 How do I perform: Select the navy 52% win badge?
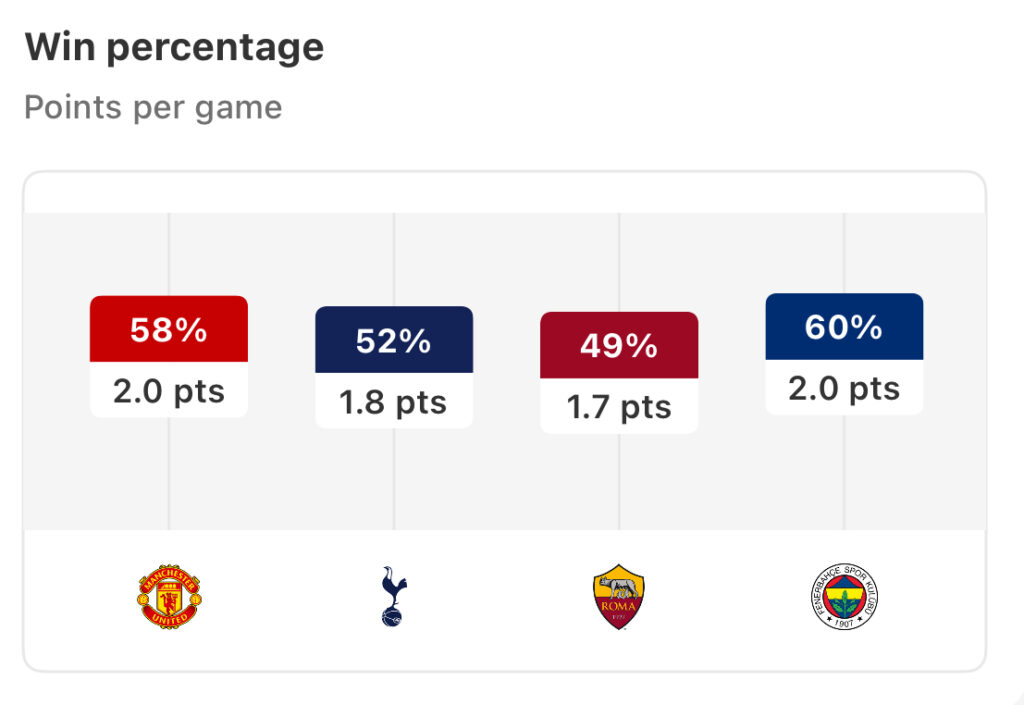coord(394,340)
